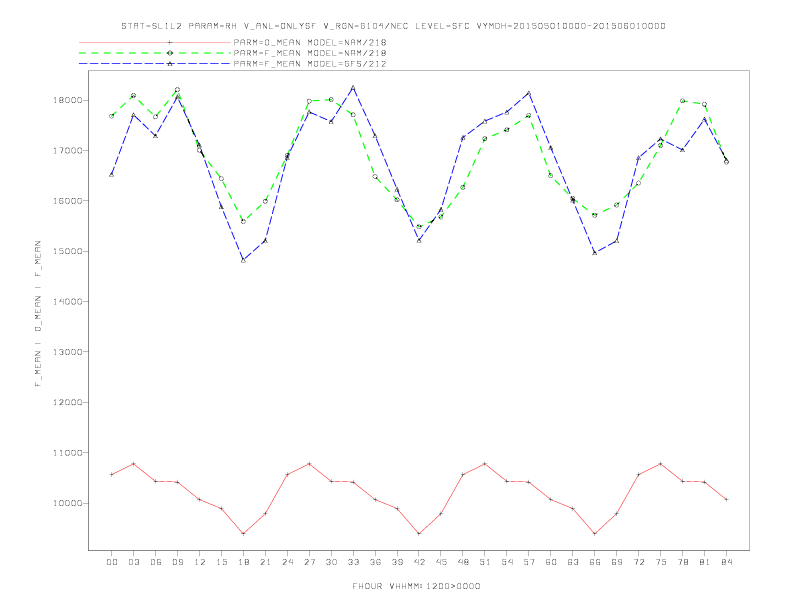The height and width of the screenshot is (612, 792).
Task: Click x-axis forecast hour label 57
Action: pos(529,562)
